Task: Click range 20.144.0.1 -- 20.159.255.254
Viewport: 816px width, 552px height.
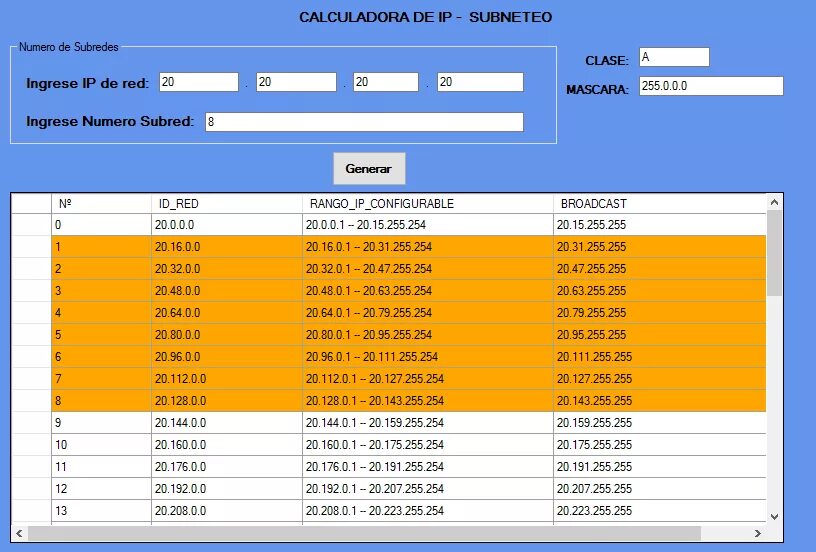Action: coord(428,422)
